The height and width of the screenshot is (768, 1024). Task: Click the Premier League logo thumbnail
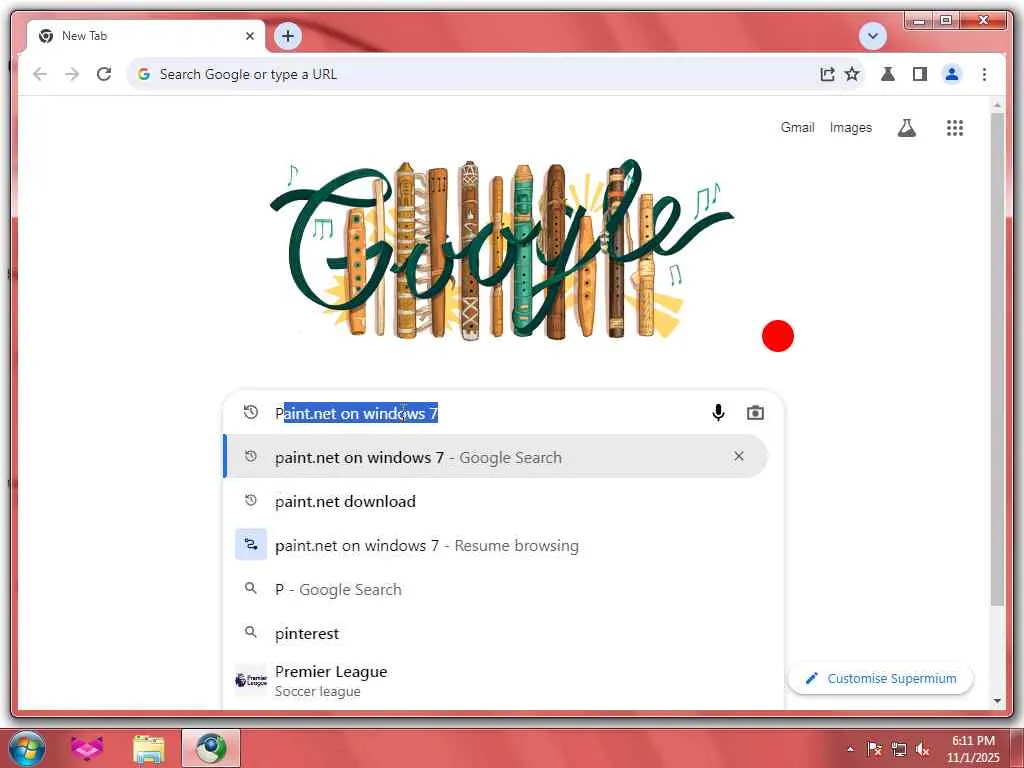click(251, 680)
